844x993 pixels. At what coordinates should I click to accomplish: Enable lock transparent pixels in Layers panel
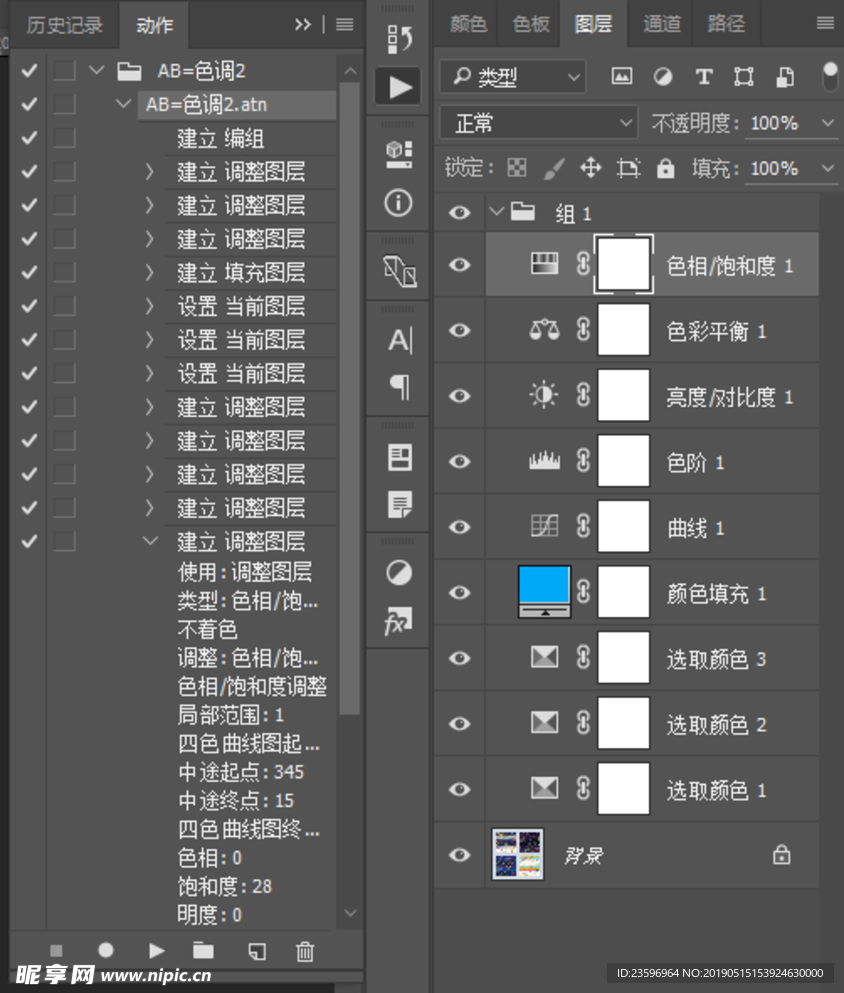517,168
